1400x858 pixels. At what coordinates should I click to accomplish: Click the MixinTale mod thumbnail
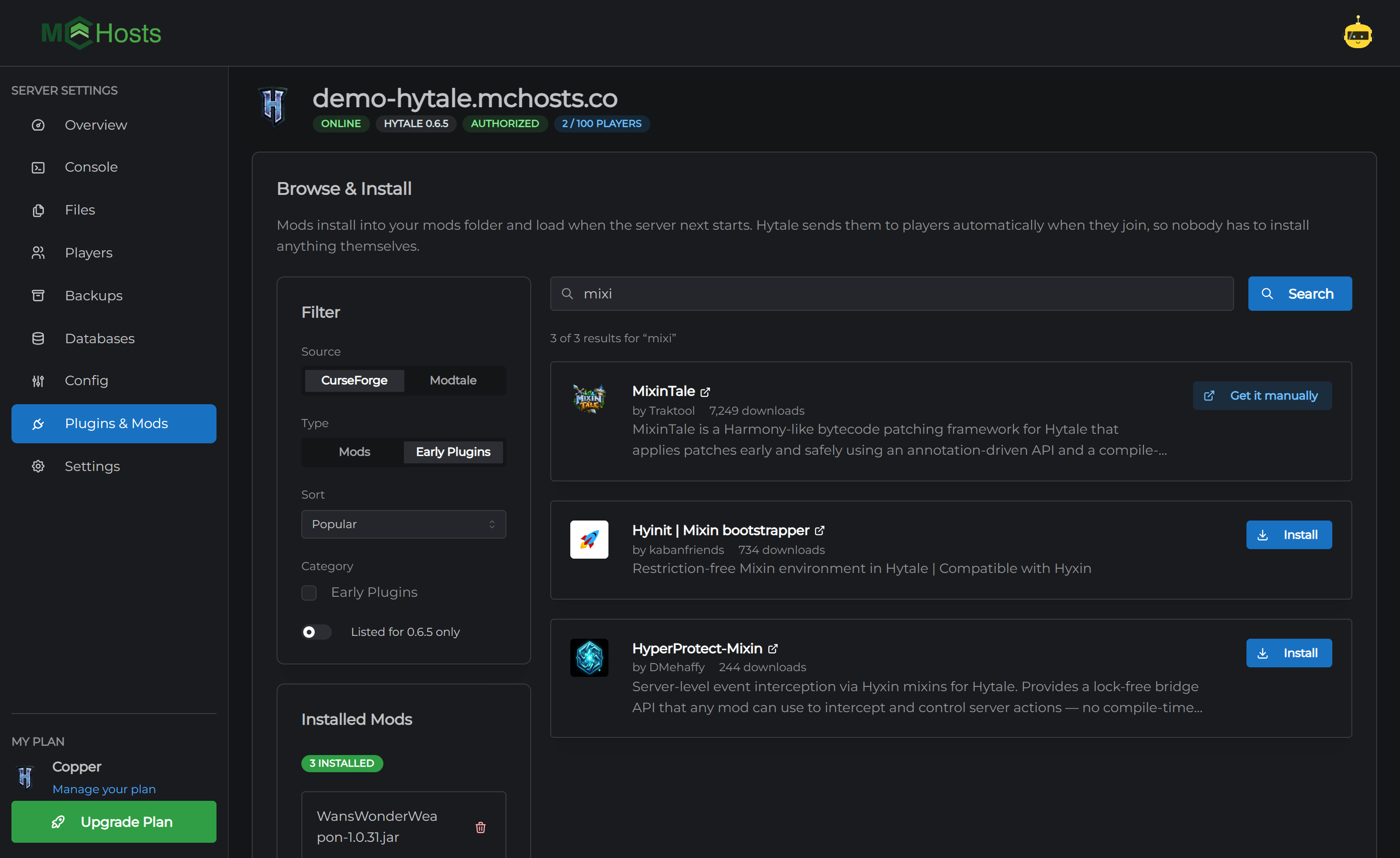click(589, 399)
